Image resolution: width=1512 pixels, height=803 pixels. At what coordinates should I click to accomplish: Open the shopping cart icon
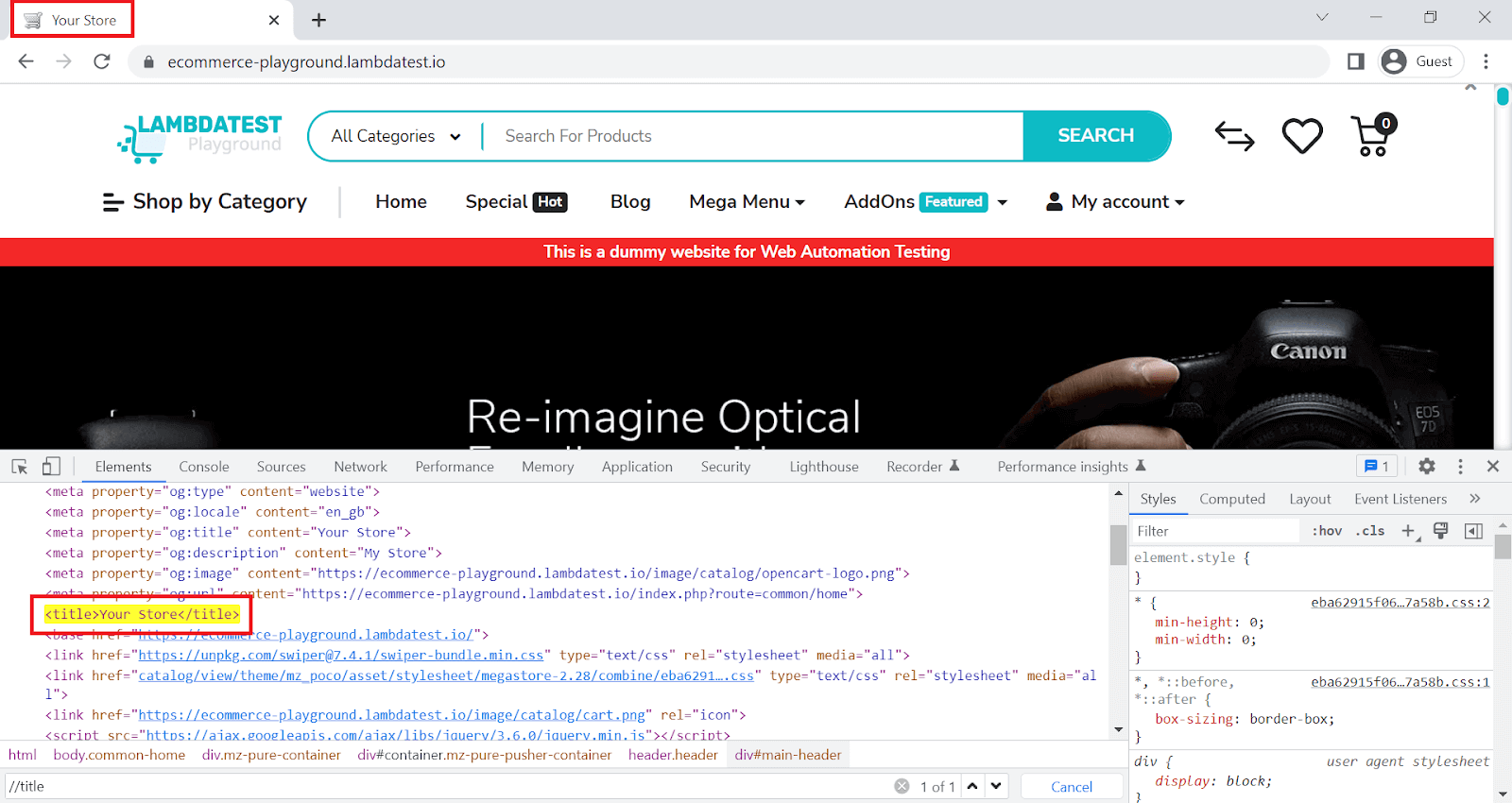coord(1374,136)
